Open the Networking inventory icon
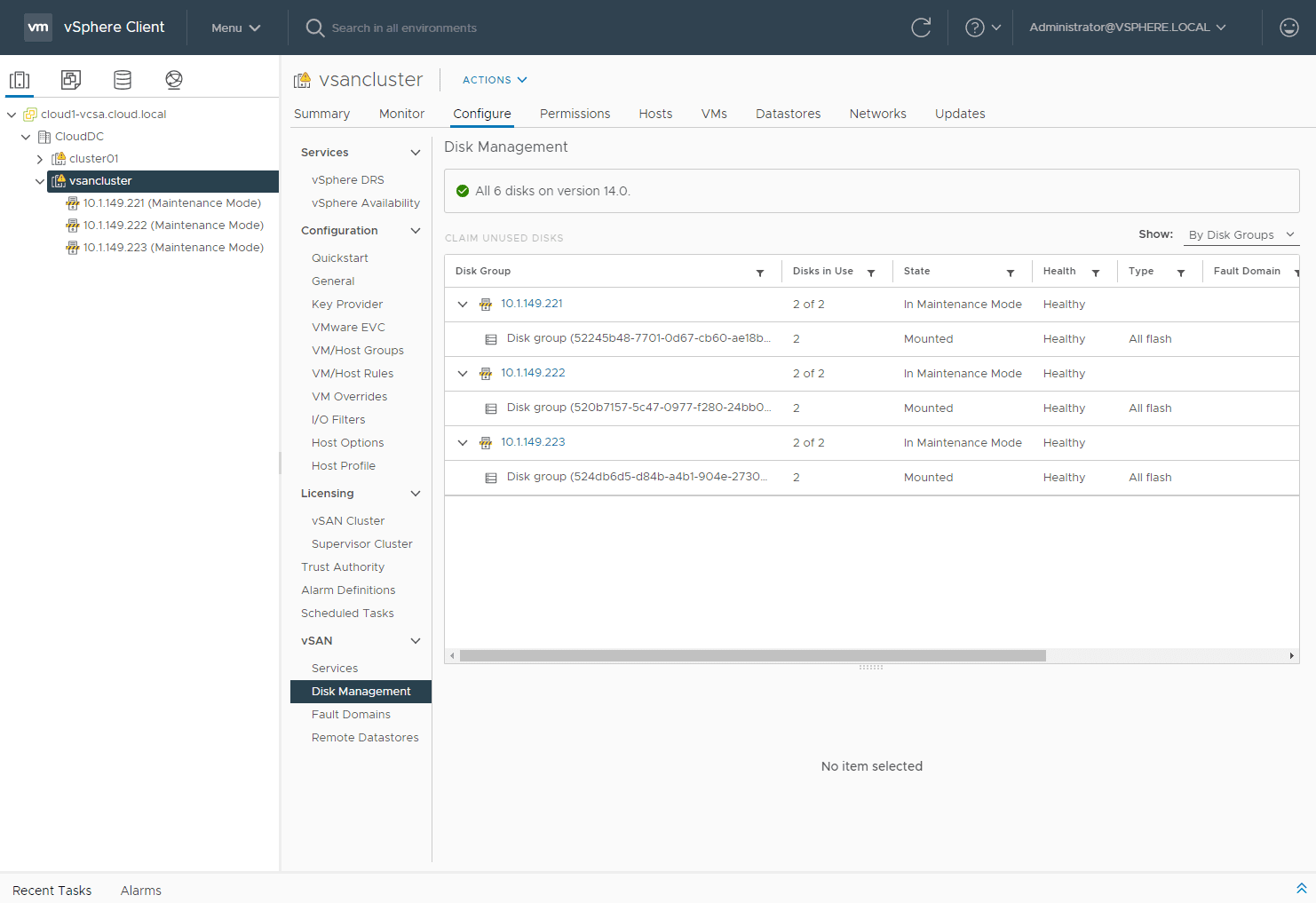This screenshot has height=903, width=1316. (x=173, y=79)
